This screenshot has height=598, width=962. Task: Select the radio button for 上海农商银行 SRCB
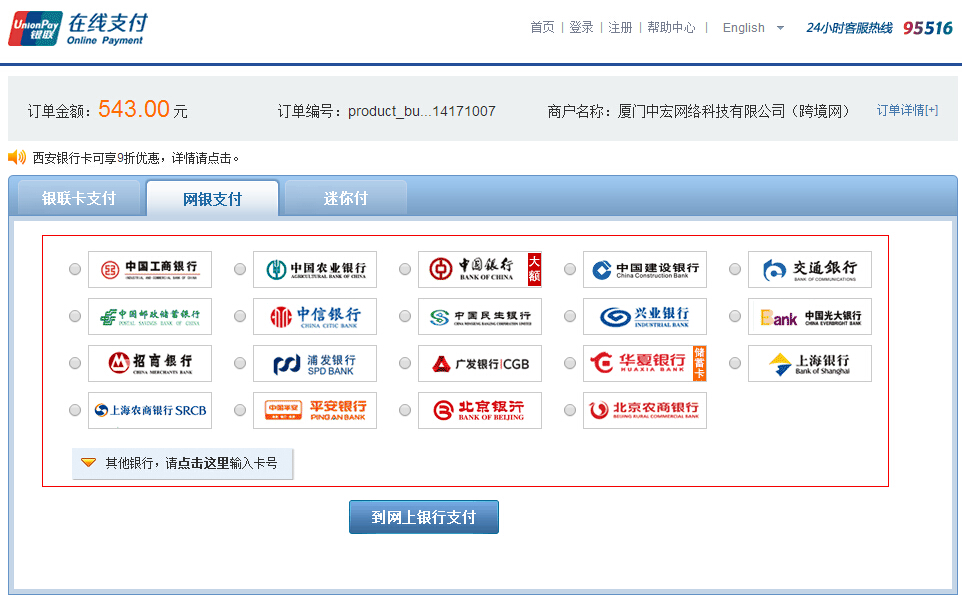pyautogui.click(x=75, y=410)
